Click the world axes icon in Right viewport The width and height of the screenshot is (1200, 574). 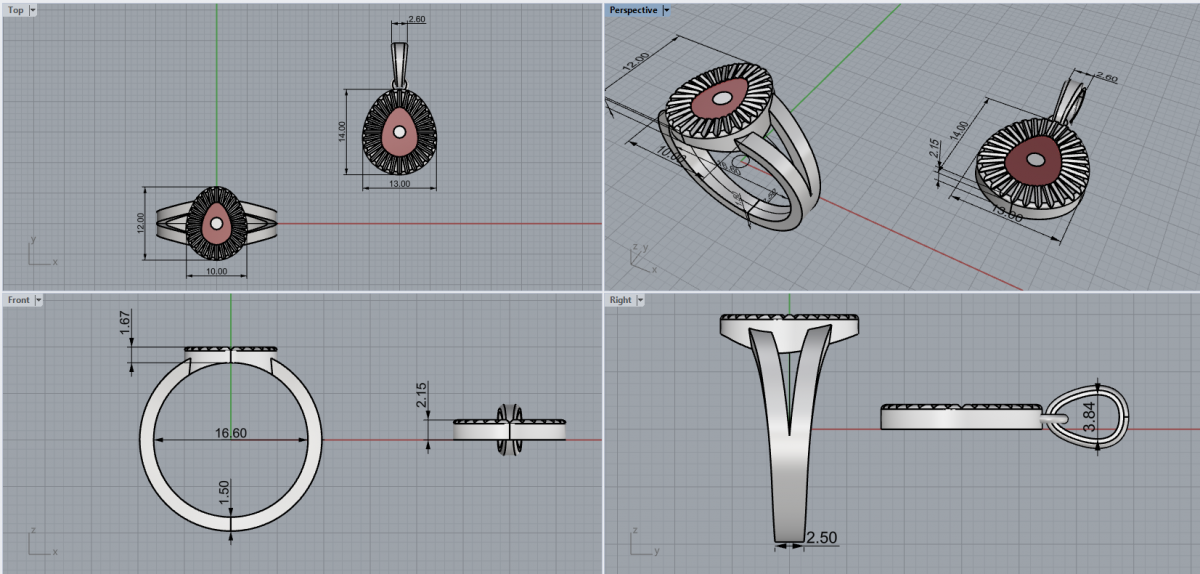coord(642,543)
